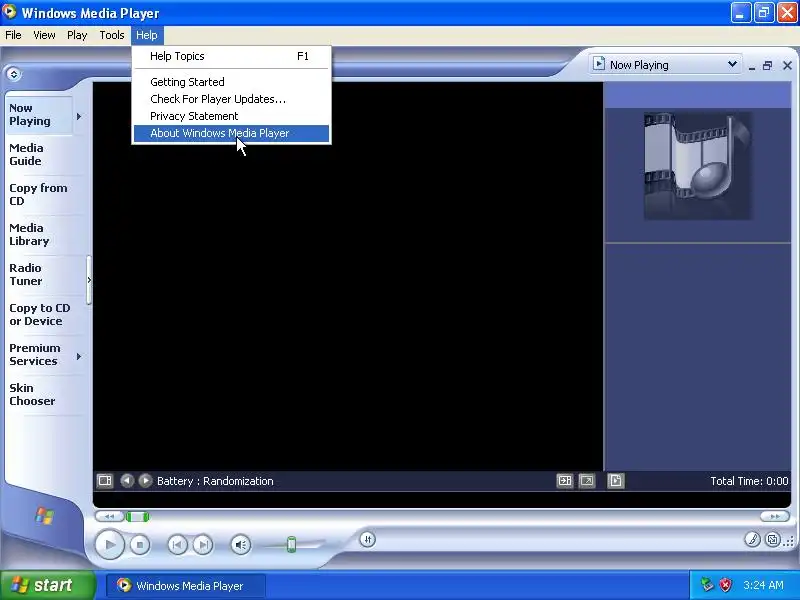Open the File menu
The image size is (800, 600).
click(13, 35)
